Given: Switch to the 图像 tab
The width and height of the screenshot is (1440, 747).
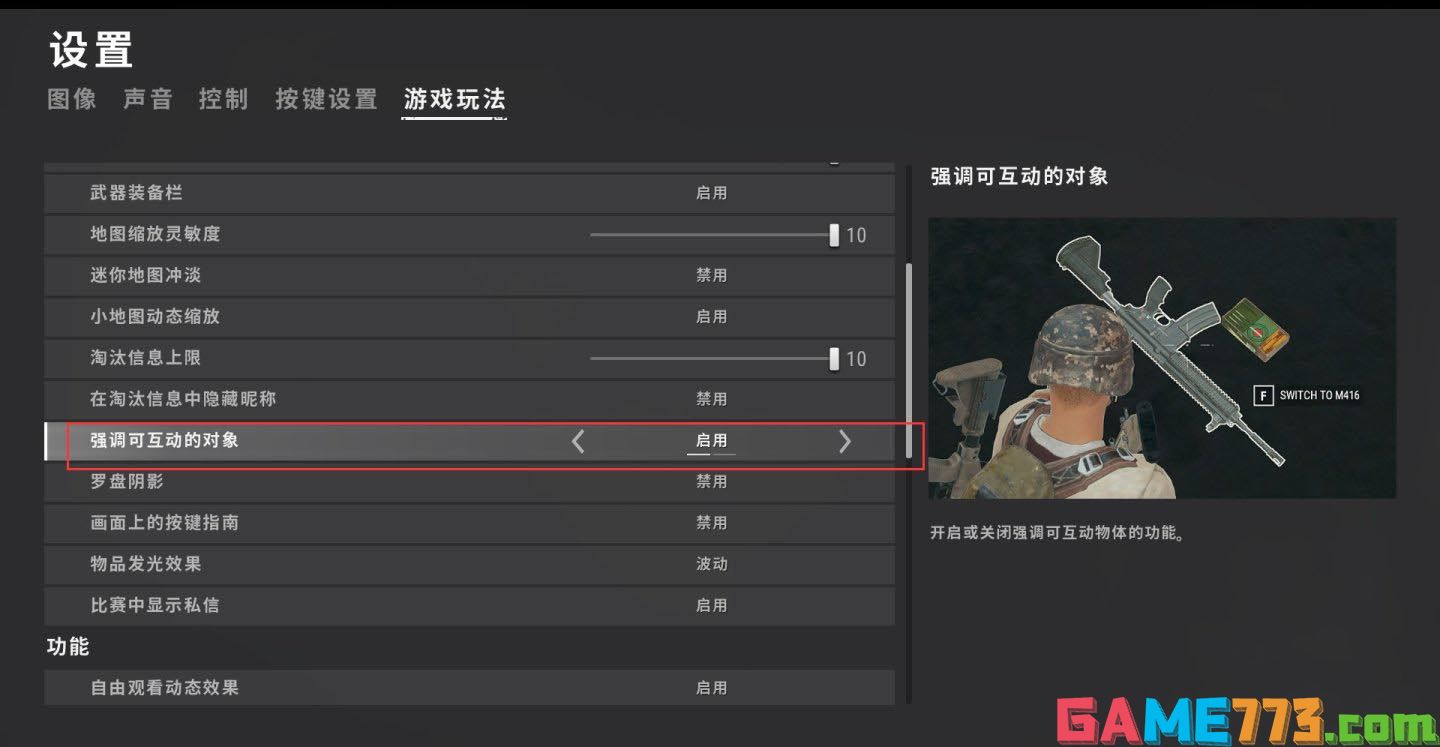Looking at the screenshot, I should [x=72, y=99].
